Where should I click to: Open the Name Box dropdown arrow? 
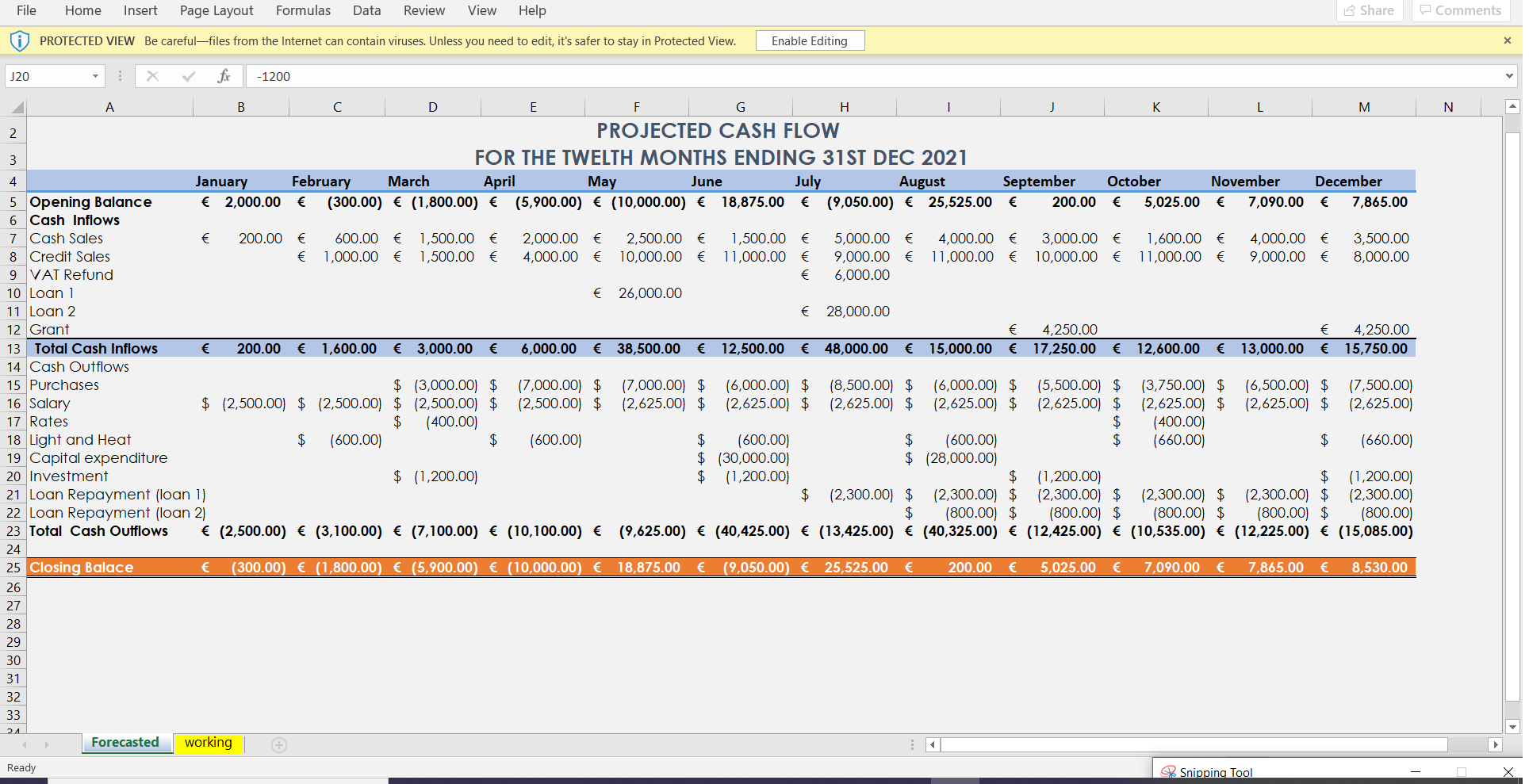[x=95, y=76]
